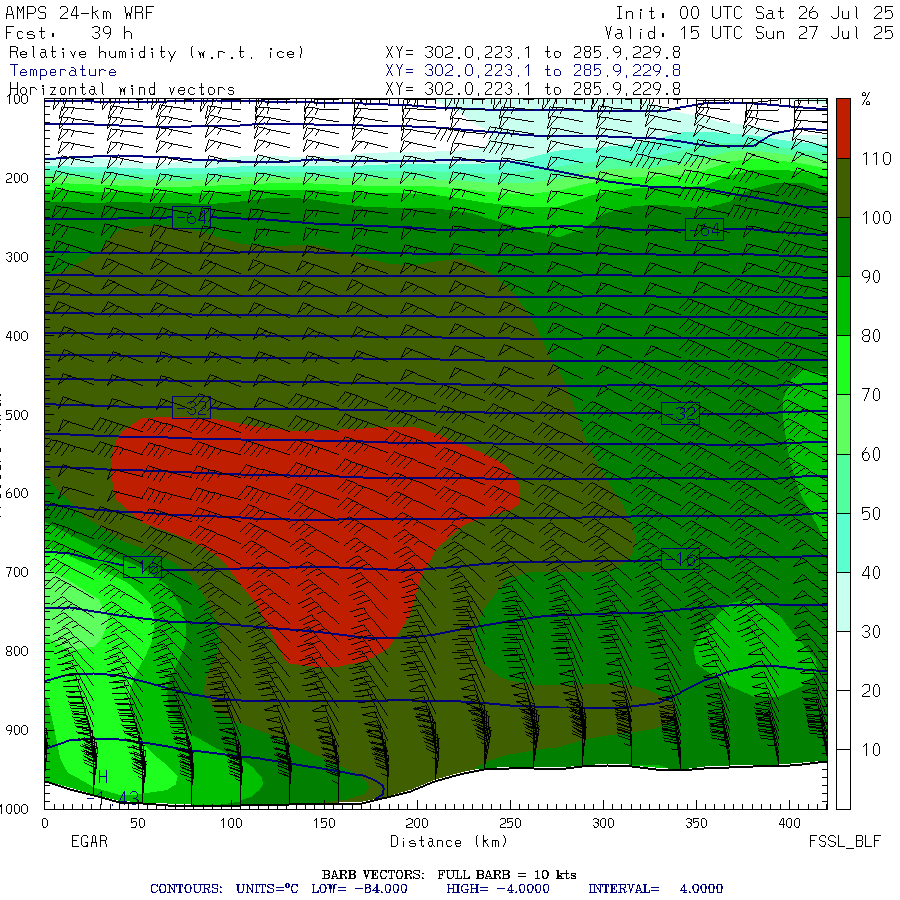The height and width of the screenshot is (900, 900).
Task: Click the pressure axis label '400'
Action: click(x=17, y=336)
